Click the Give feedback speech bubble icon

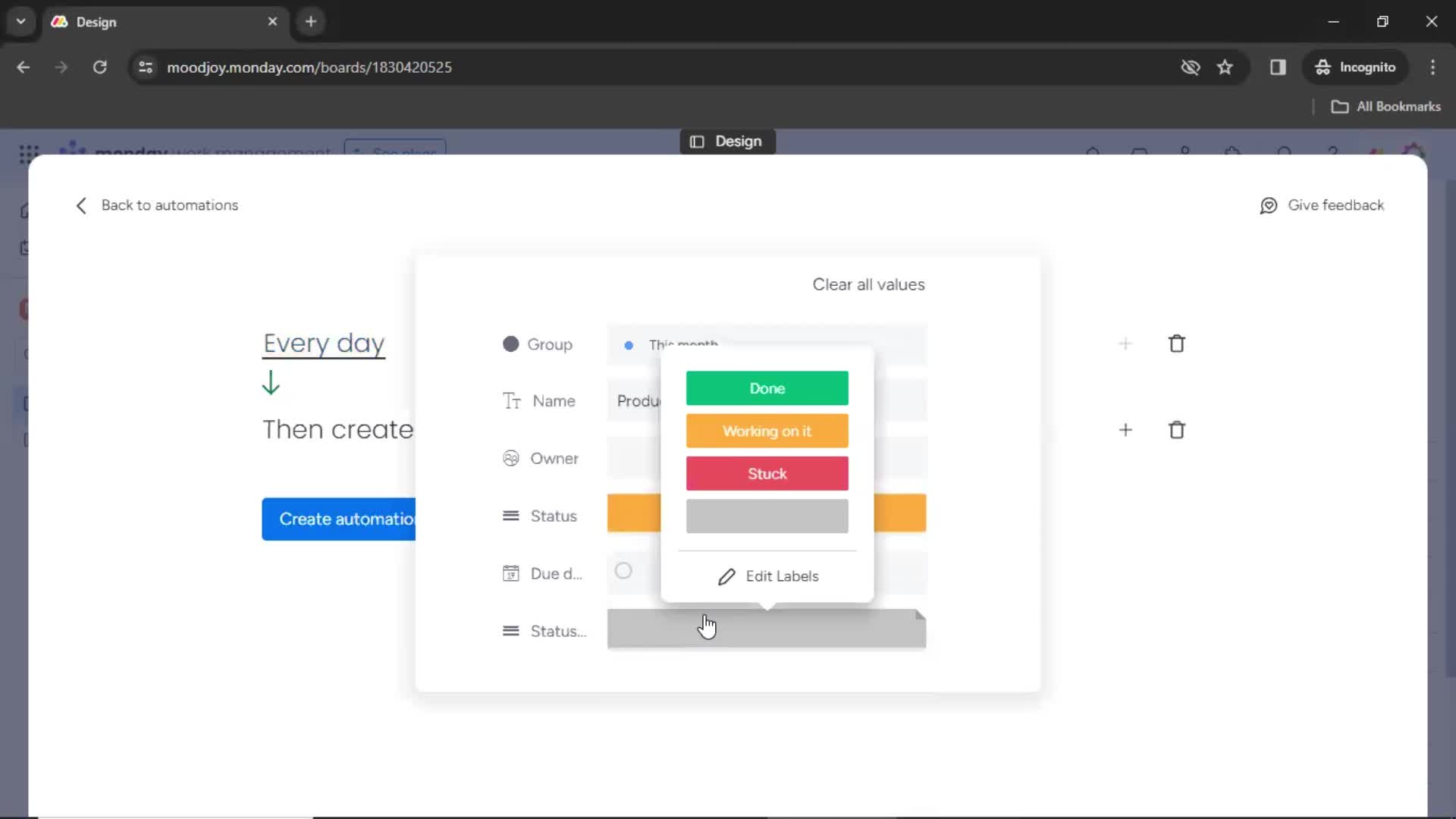tap(1269, 205)
